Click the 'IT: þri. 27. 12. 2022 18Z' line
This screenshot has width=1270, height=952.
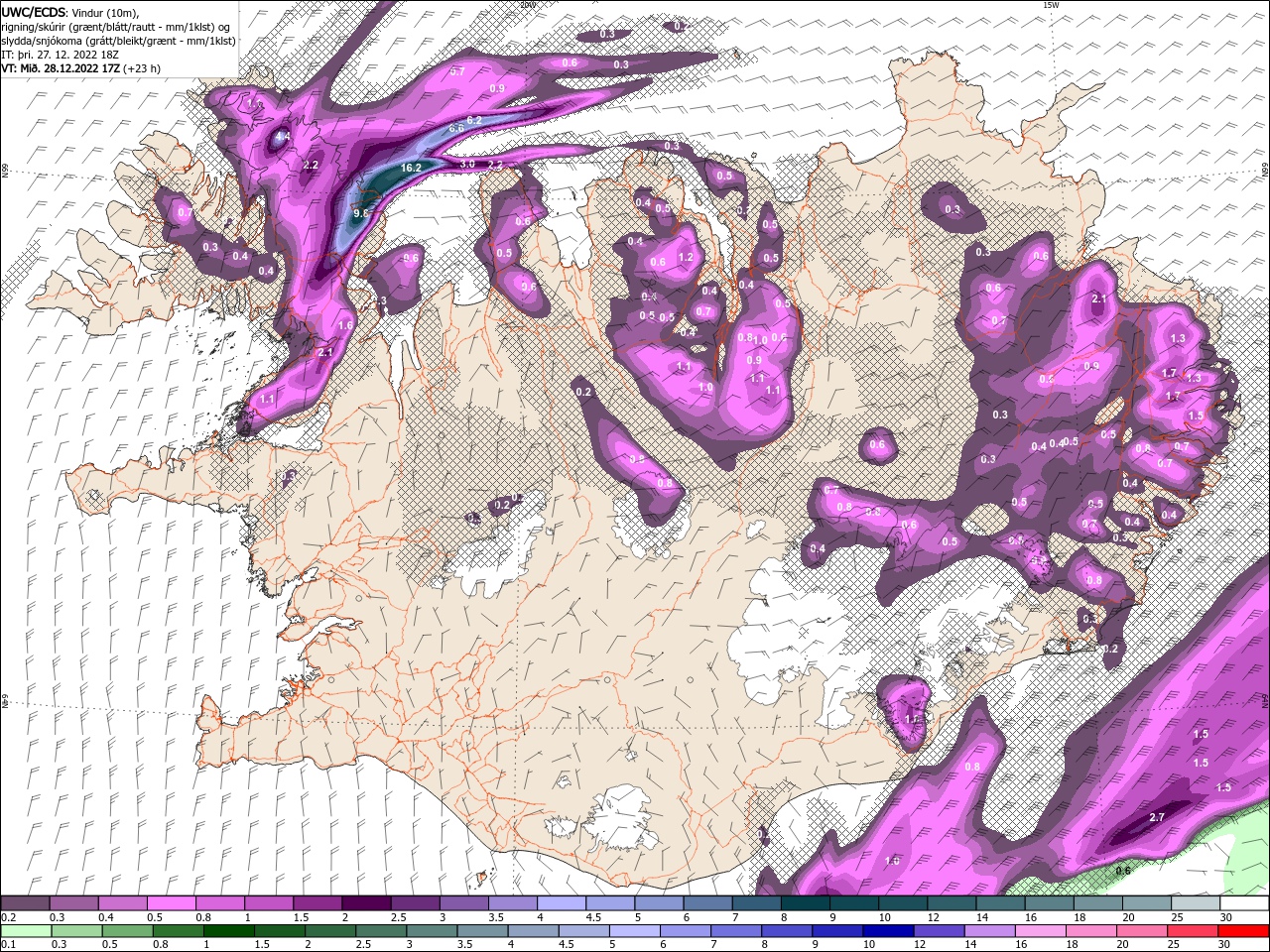point(60,55)
